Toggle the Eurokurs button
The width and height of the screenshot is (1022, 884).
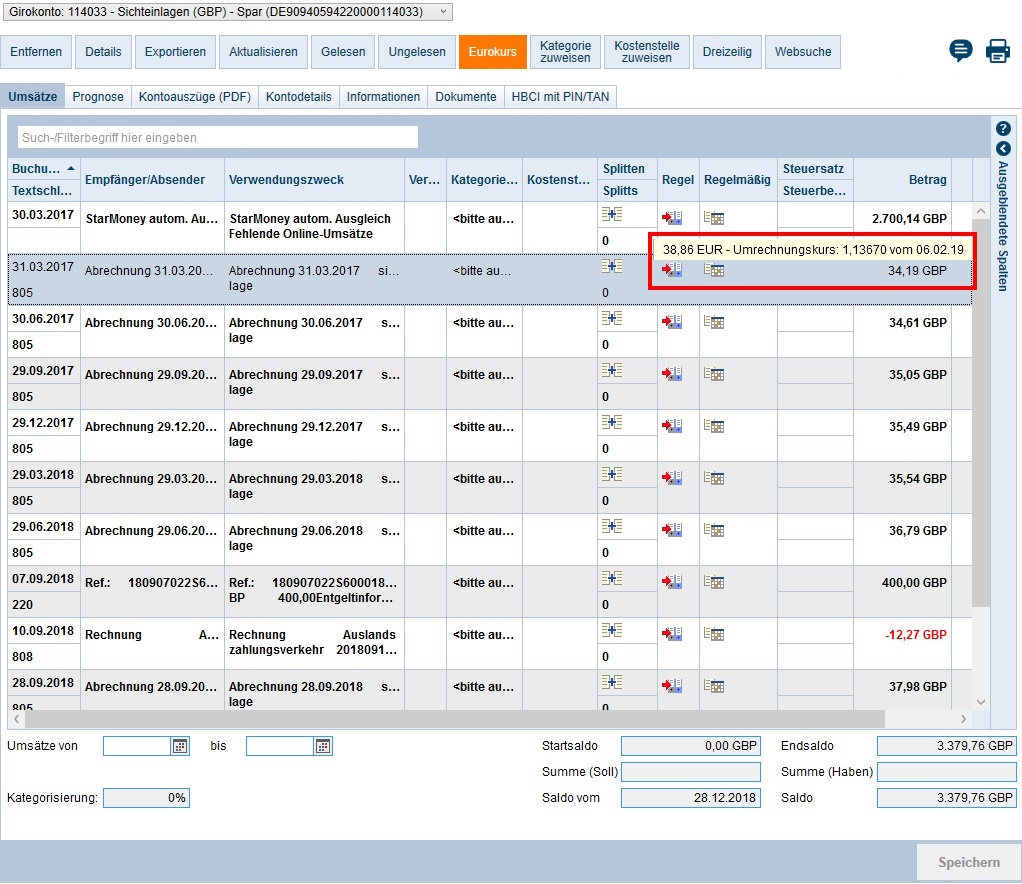[493, 52]
